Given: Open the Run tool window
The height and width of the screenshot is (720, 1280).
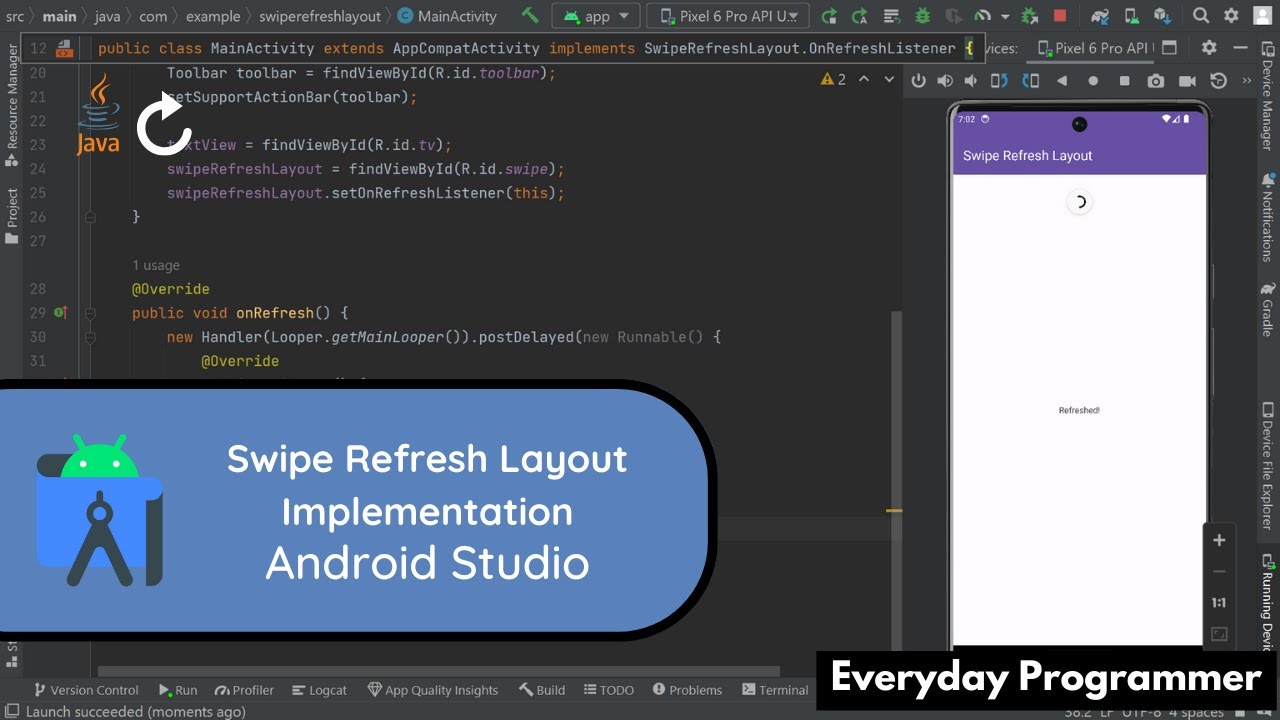Looking at the screenshot, I should coord(178,690).
